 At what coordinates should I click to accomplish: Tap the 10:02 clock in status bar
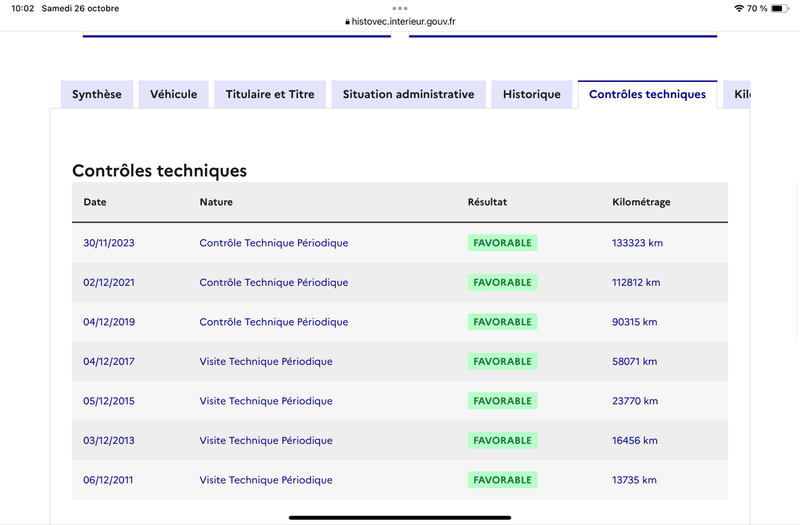22,8
